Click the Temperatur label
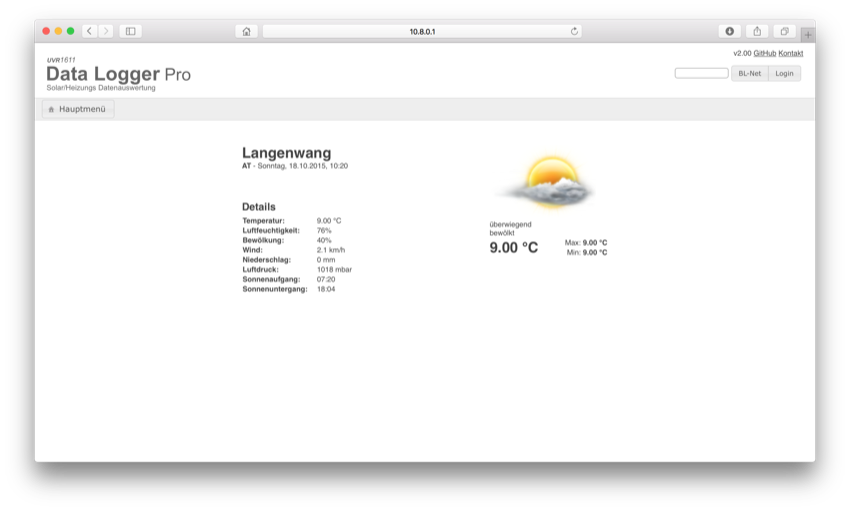The width and height of the screenshot is (850, 511). click(x=263, y=221)
